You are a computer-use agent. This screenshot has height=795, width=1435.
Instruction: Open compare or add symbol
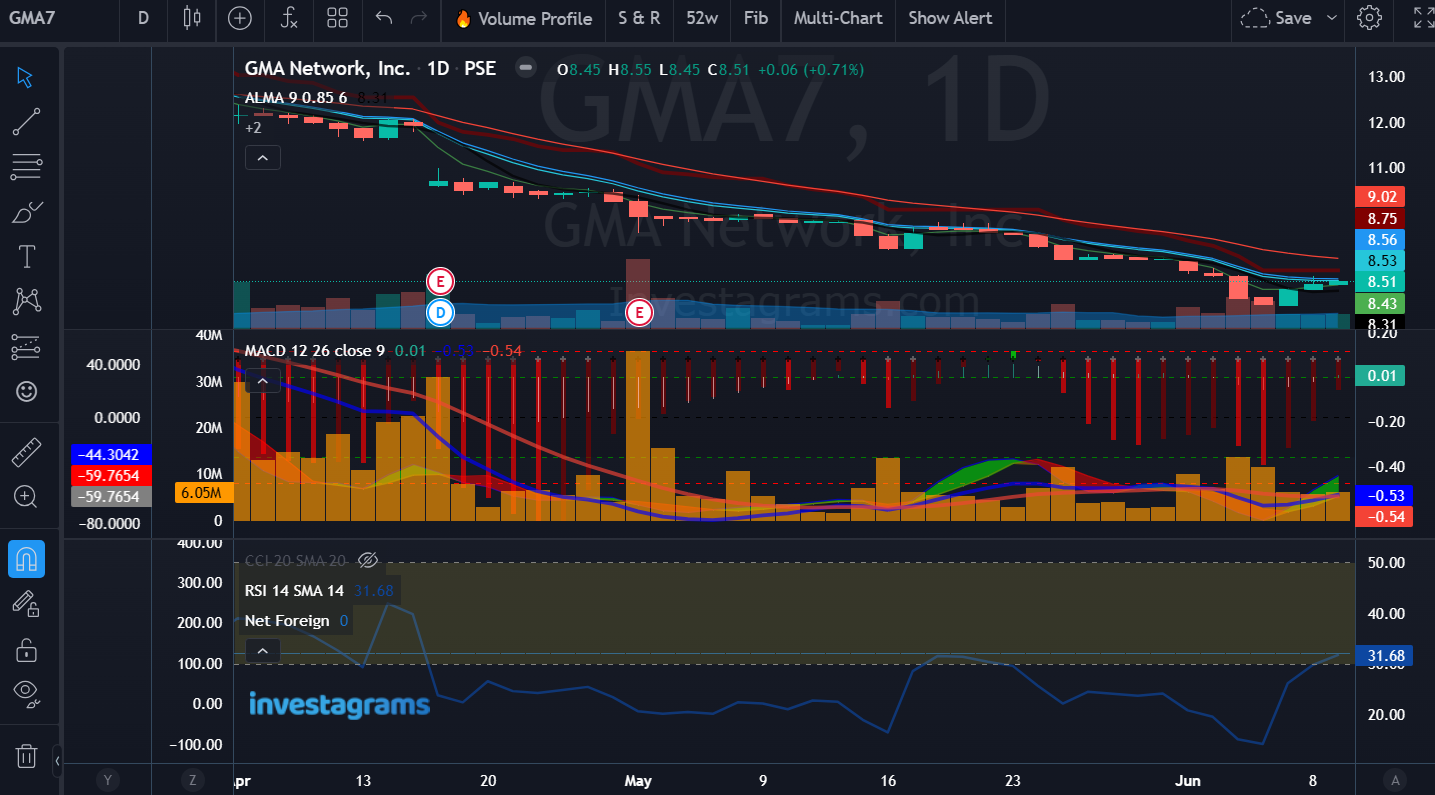240,18
